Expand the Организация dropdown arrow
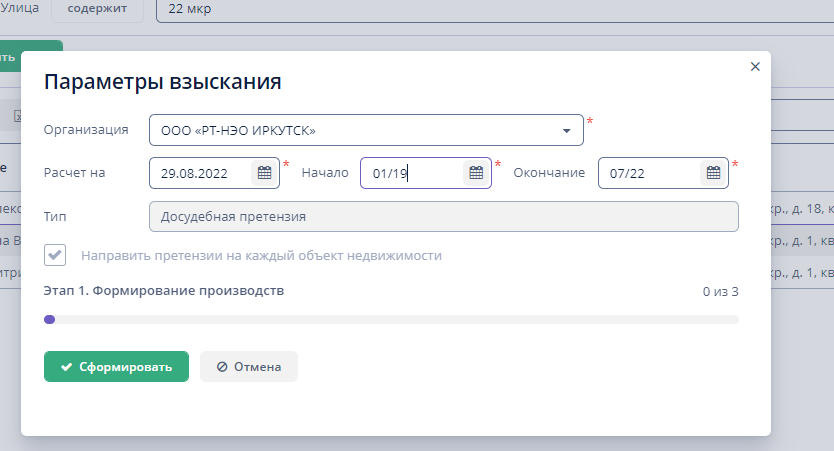This screenshot has height=451, width=834. click(x=566, y=131)
